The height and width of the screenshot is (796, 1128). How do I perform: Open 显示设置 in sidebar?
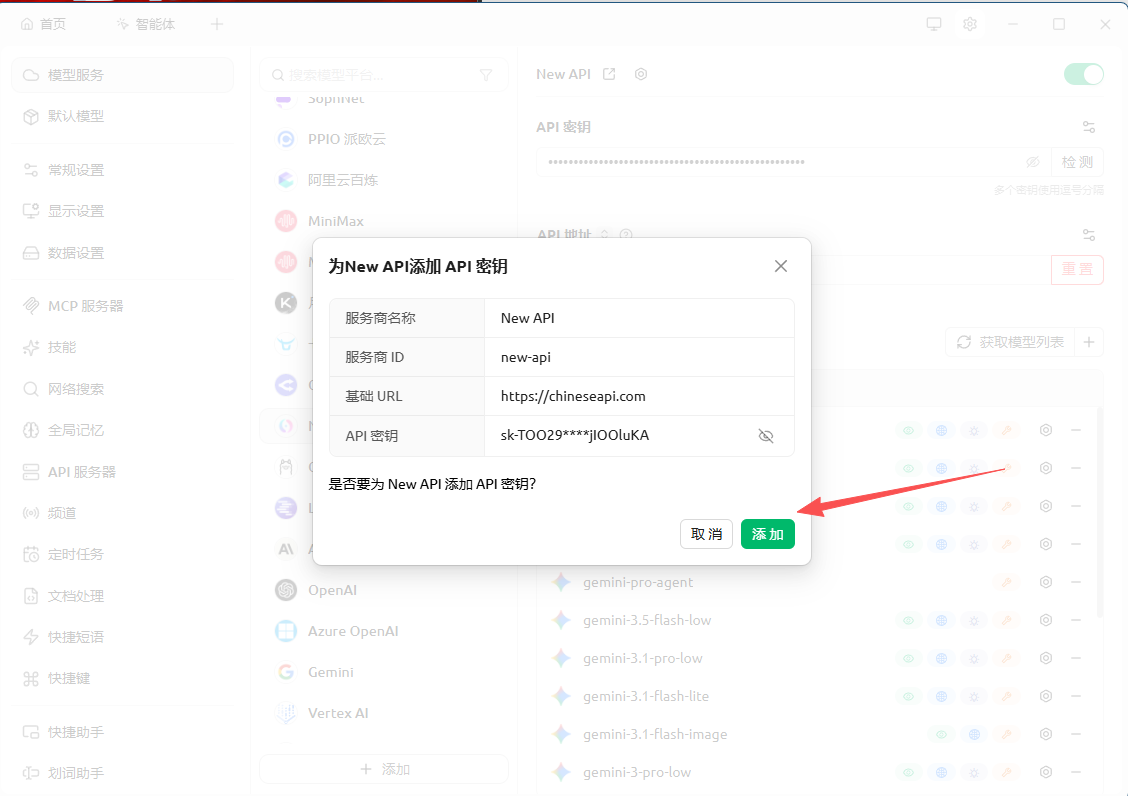point(122,211)
